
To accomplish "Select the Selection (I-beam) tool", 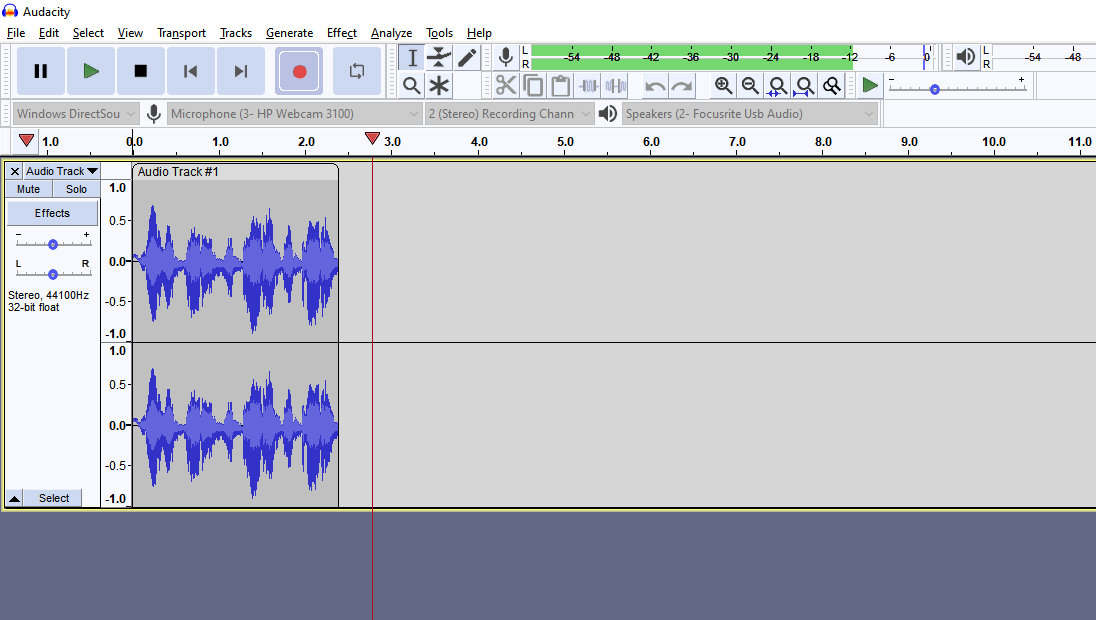I will pyautogui.click(x=412, y=58).
